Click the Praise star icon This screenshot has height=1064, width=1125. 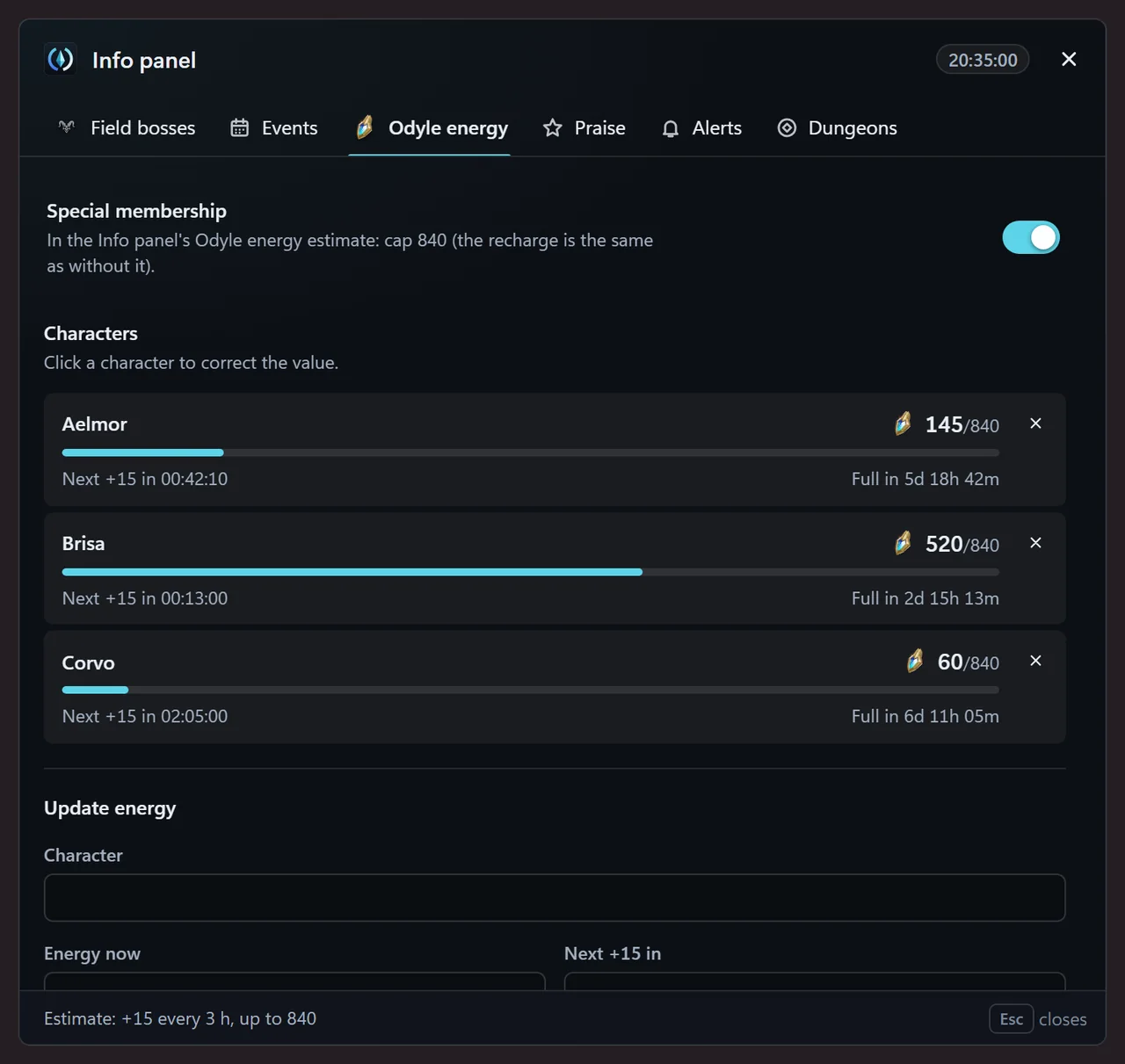click(x=552, y=128)
